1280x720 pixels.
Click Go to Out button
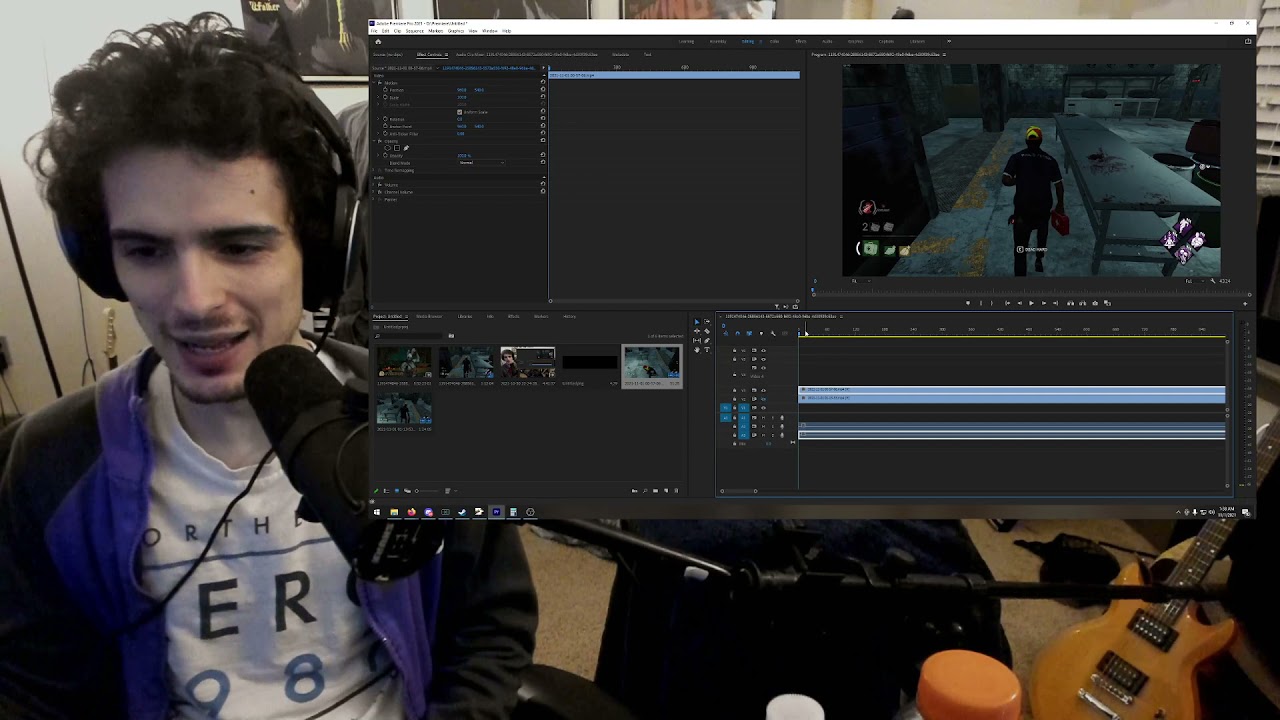[x=1055, y=302]
